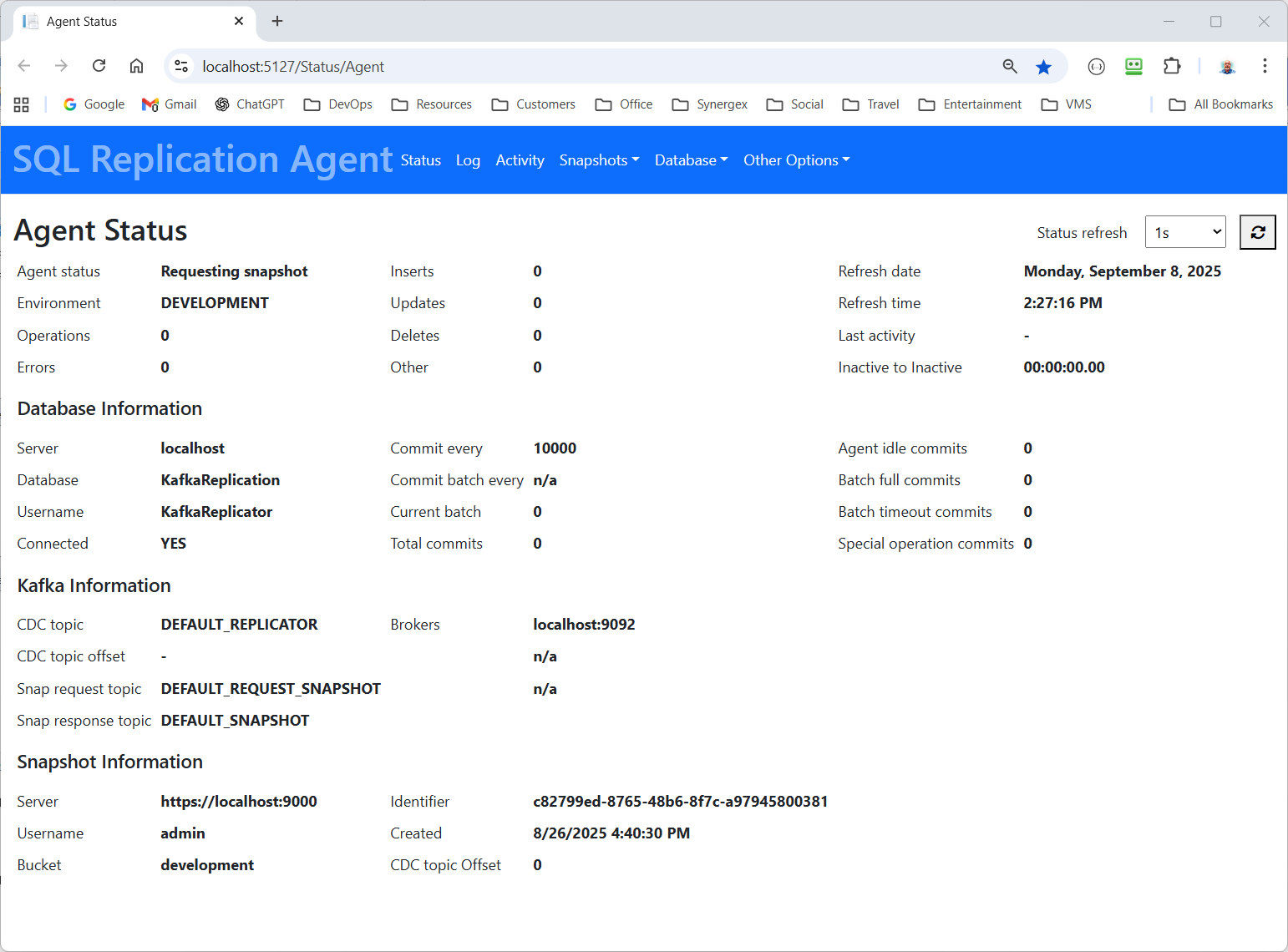The width and height of the screenshot is (1288, 952).
Task: Click the zoom magnifier icon in address bar
Action: tap(1010, 67)
